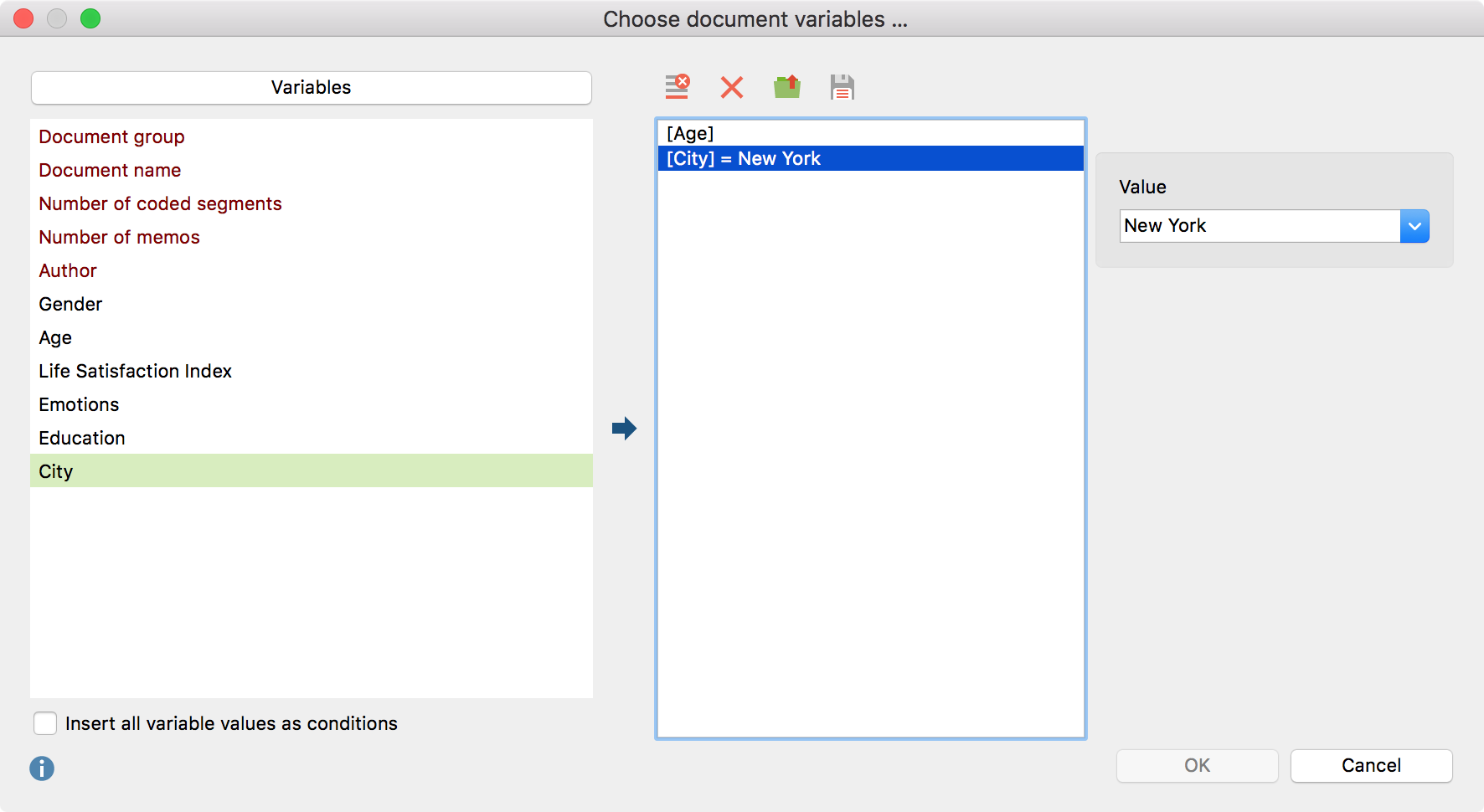The image size is (1484, 812).
Task: Click the New York value field
Action: click(x=1259, y=226)
